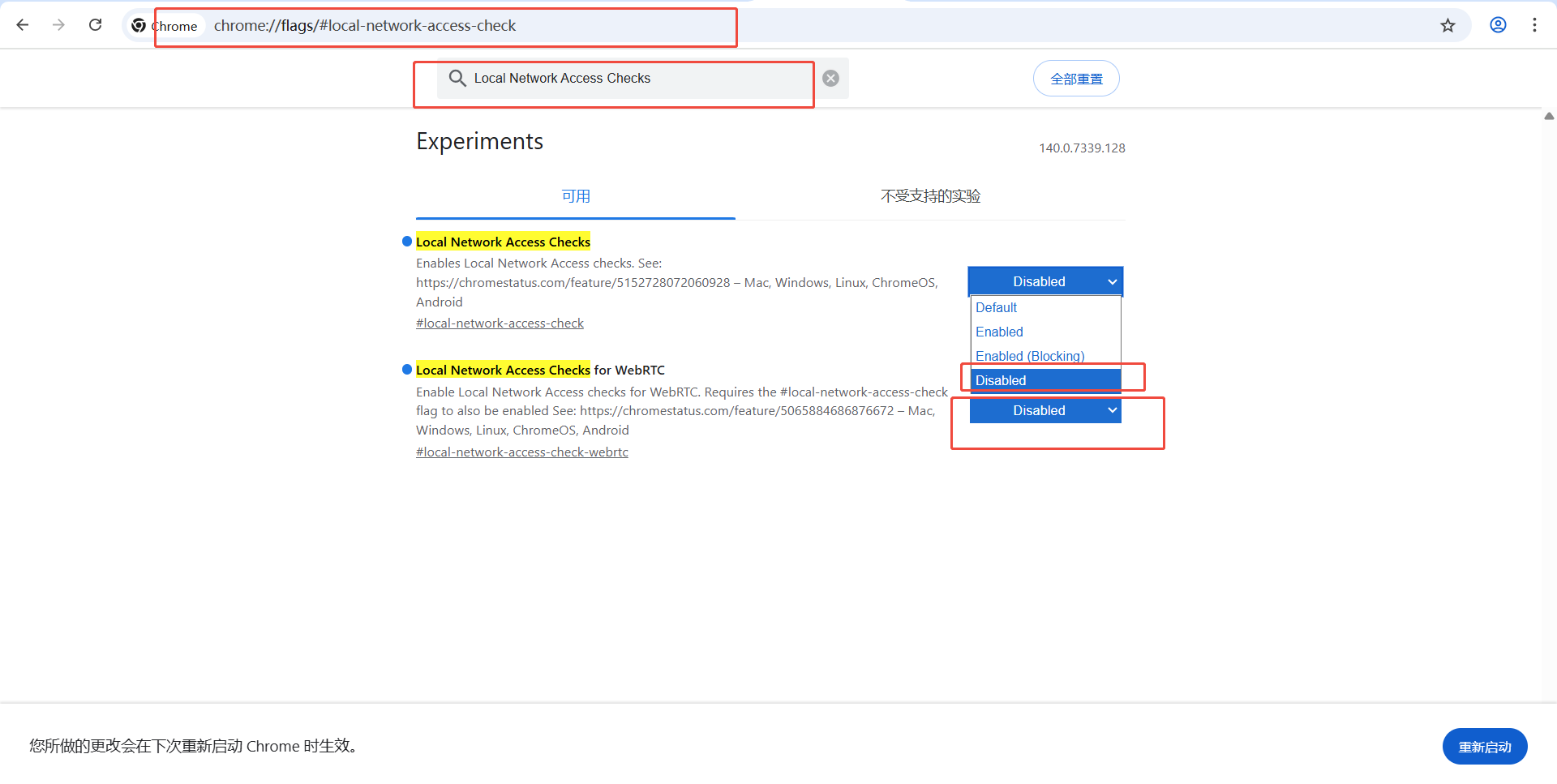Click the Chrome site info icon

coord(139,26)
